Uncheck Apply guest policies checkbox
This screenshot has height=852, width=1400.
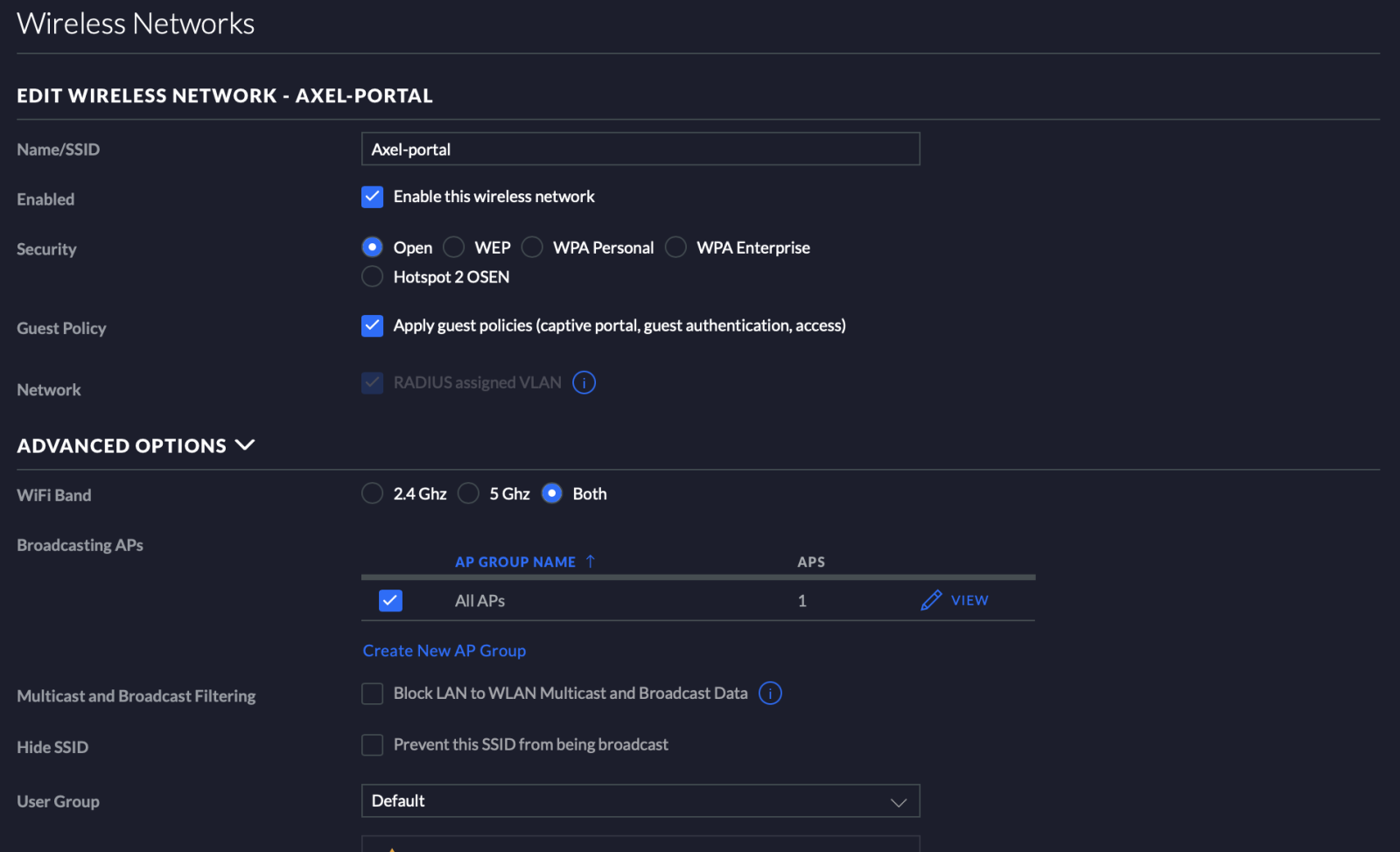click(373, 326)
